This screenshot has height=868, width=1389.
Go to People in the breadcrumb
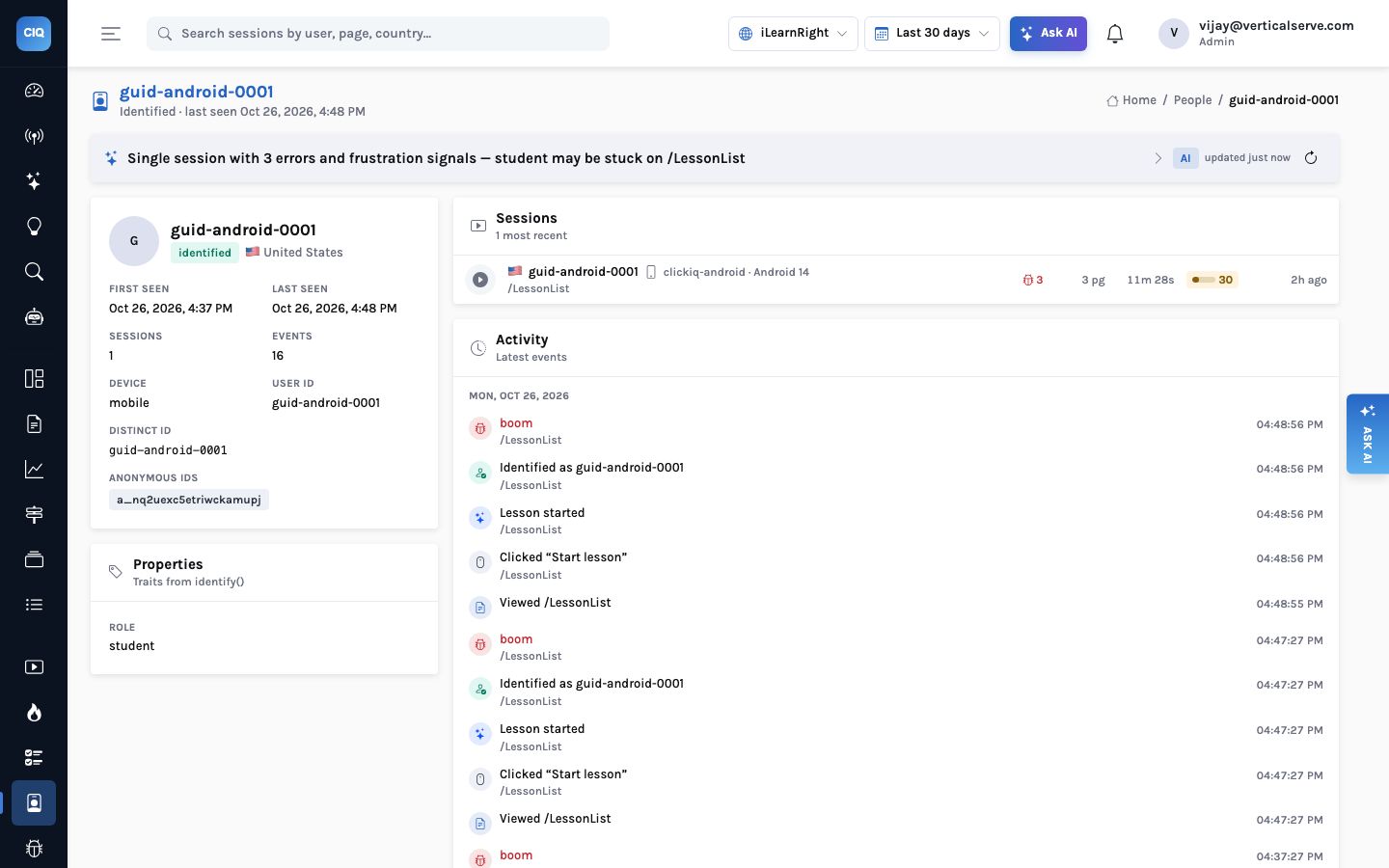pos(1192,100)
